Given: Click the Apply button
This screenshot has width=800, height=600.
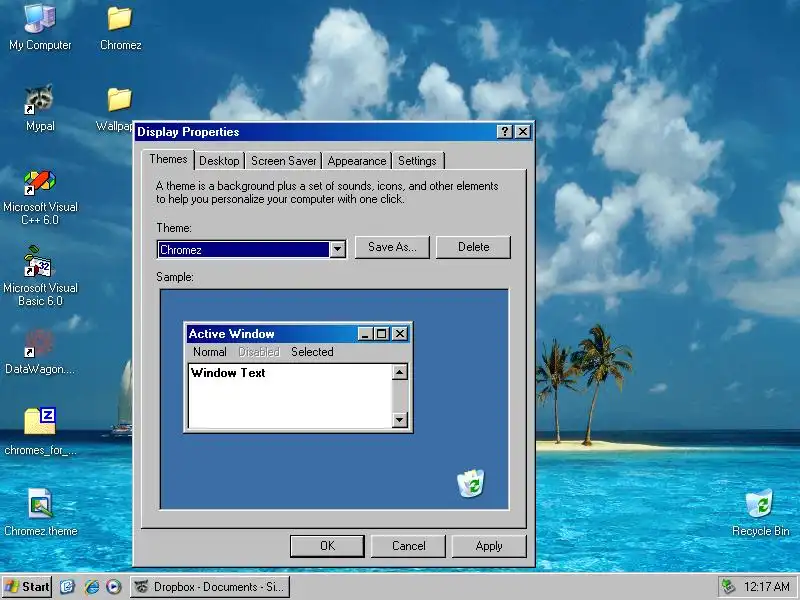Looking at the screenshot, I should [x=489, y=546].
